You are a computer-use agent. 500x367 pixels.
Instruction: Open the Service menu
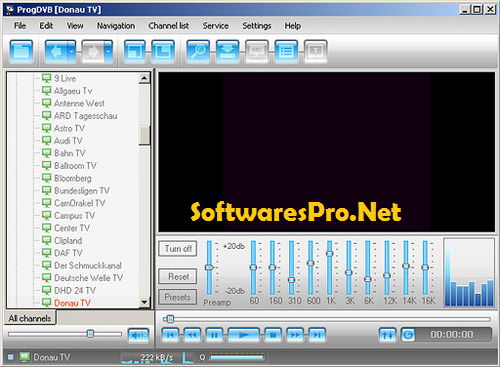click(216, 26)
